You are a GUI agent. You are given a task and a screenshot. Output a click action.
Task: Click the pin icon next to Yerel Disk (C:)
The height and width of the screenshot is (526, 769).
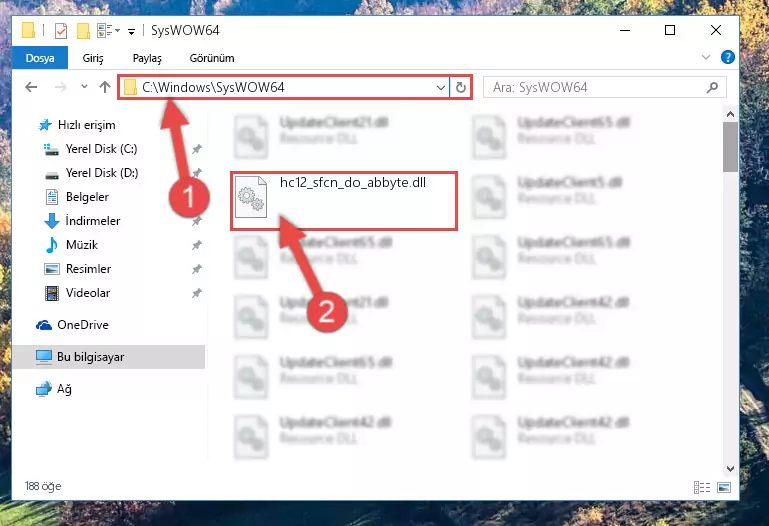tap(197, 149)
